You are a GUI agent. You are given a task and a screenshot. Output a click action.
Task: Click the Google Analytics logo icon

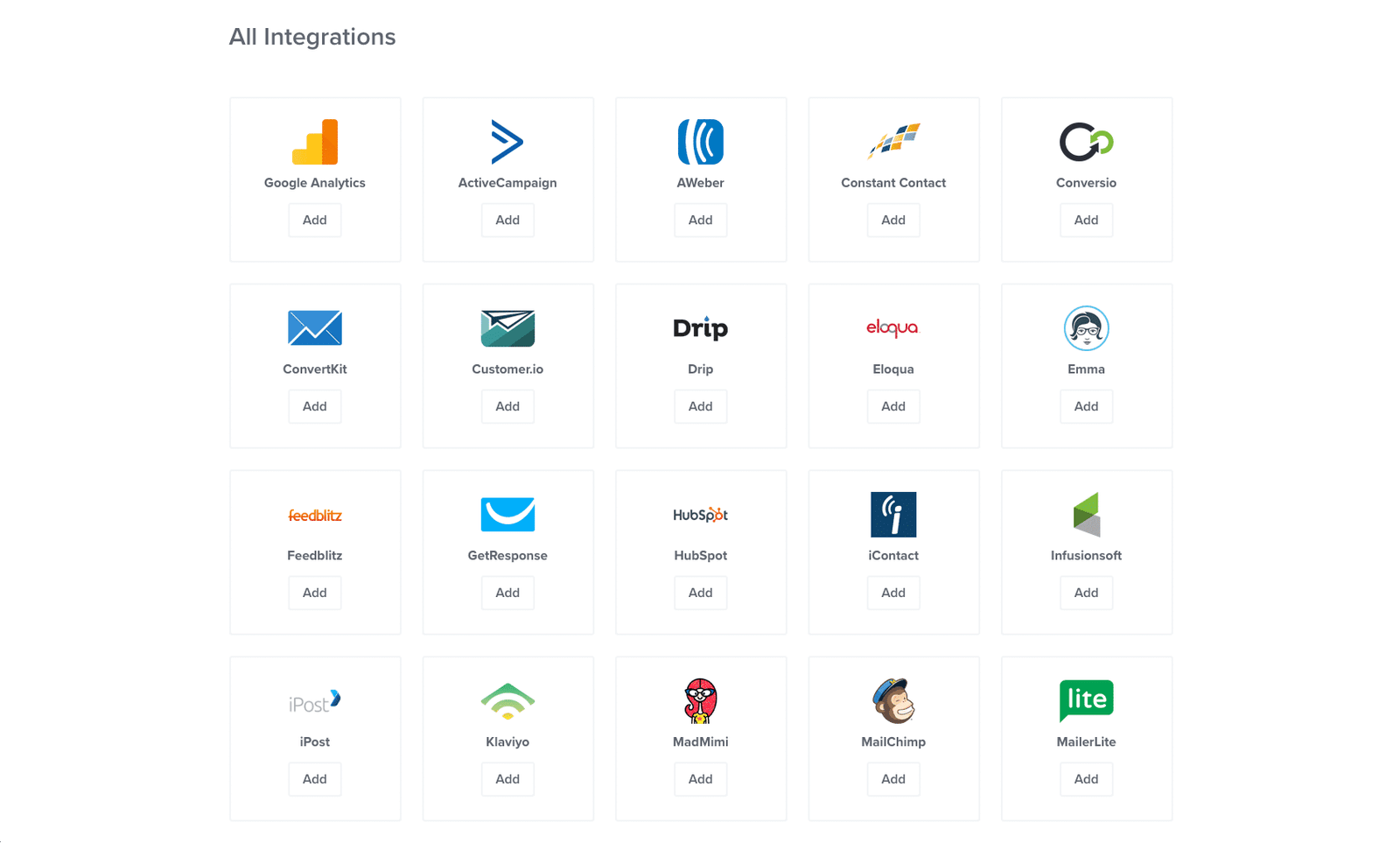(315, 142)
